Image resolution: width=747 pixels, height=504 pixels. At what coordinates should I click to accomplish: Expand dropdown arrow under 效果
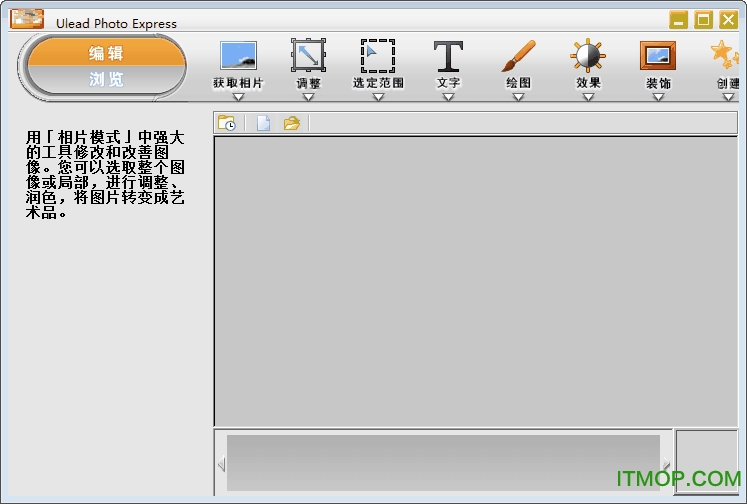pyautogui.click(x=588, y=97)
